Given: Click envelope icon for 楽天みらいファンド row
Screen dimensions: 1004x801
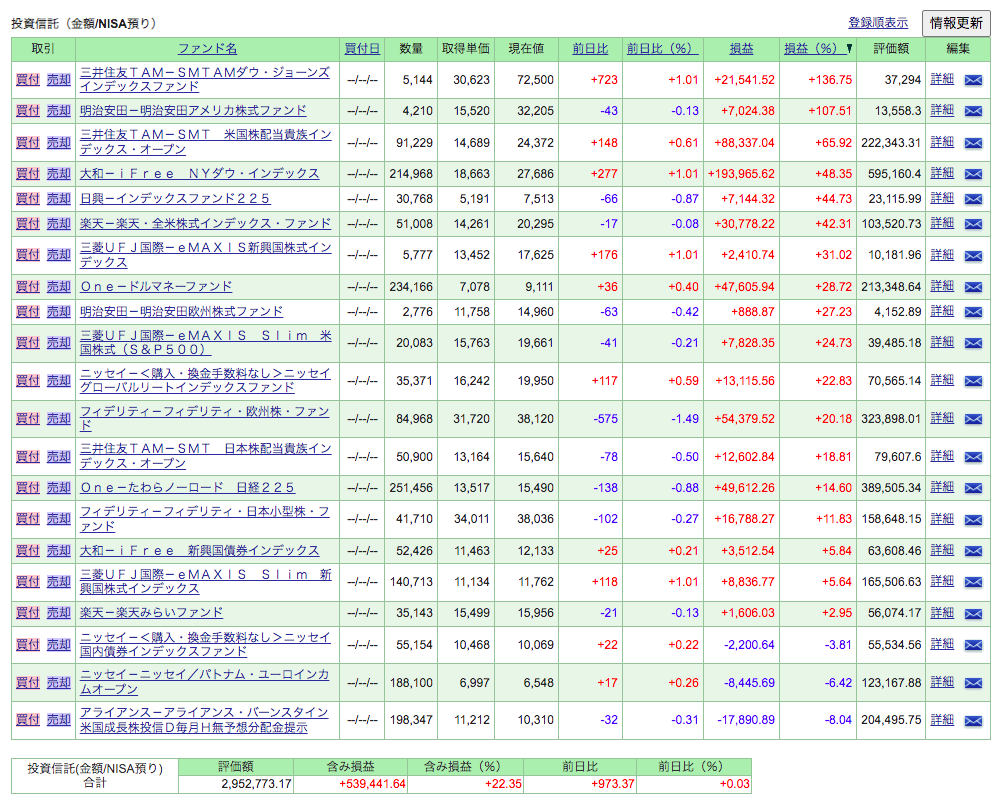Looking at the screenshot, I should pyautogui.click(x=973, y=613).
